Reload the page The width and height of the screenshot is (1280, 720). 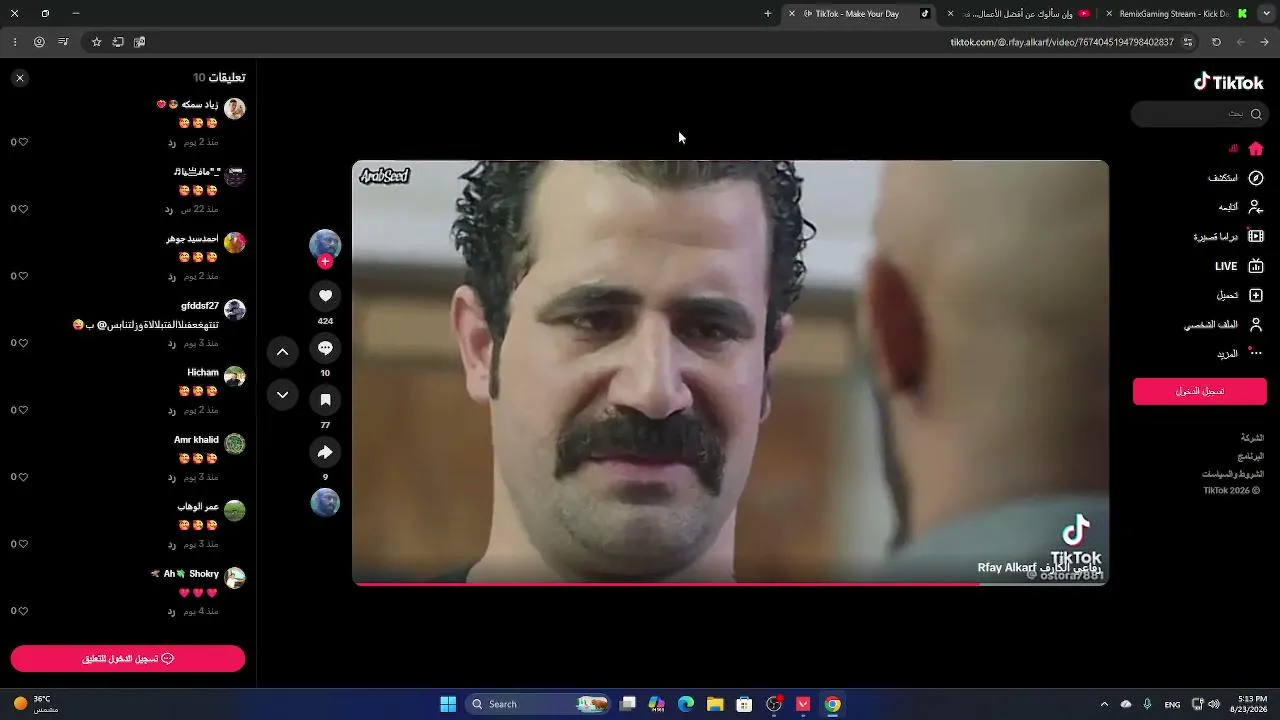[x=1216, y=42]
